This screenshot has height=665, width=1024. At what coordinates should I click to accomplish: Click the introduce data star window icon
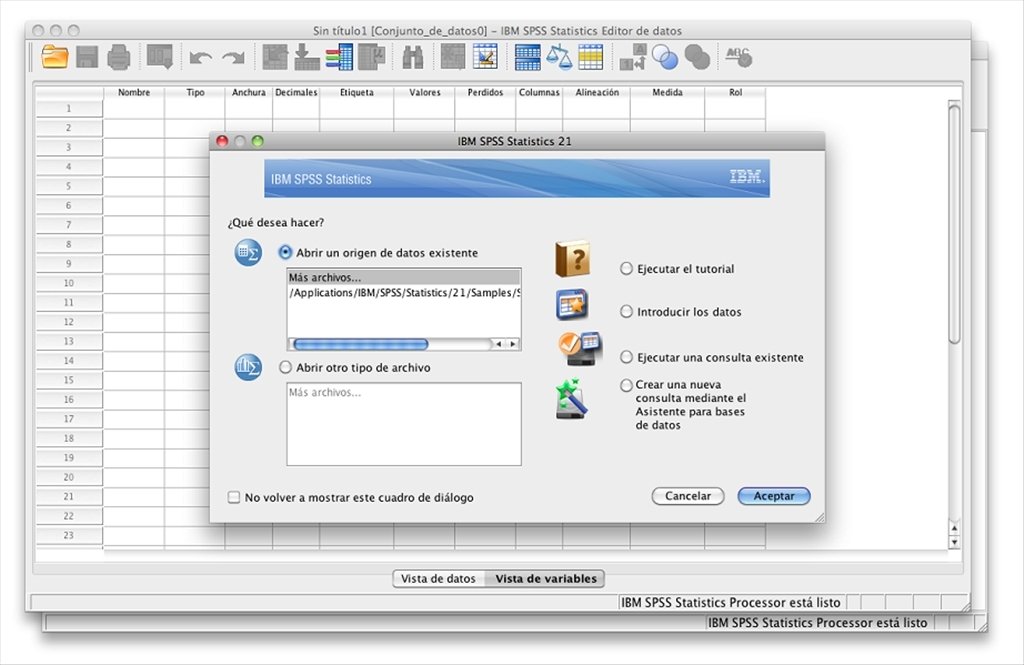click(x=571, y=304)
